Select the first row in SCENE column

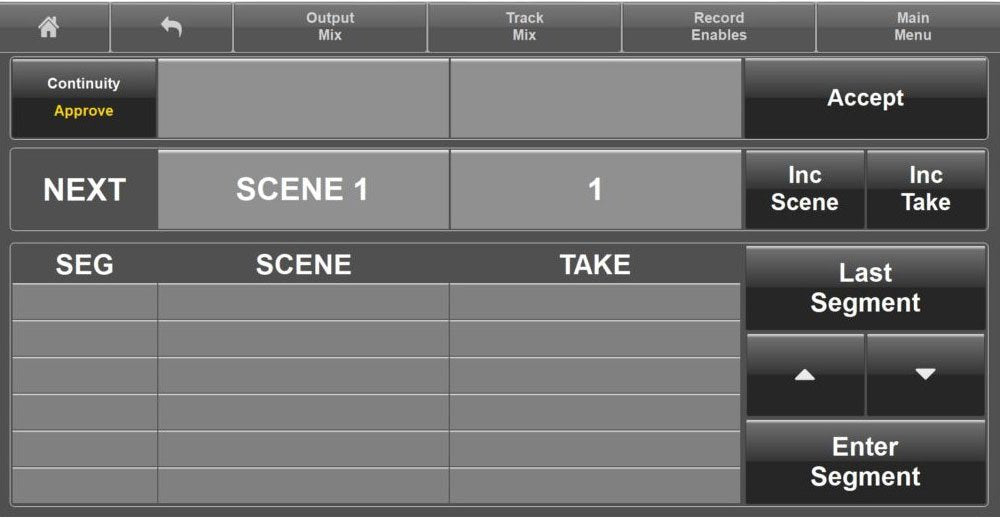pos(303,302)
